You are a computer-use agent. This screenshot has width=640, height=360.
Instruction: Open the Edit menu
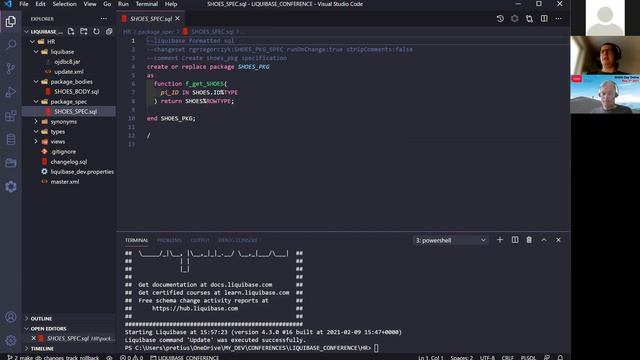40,4
